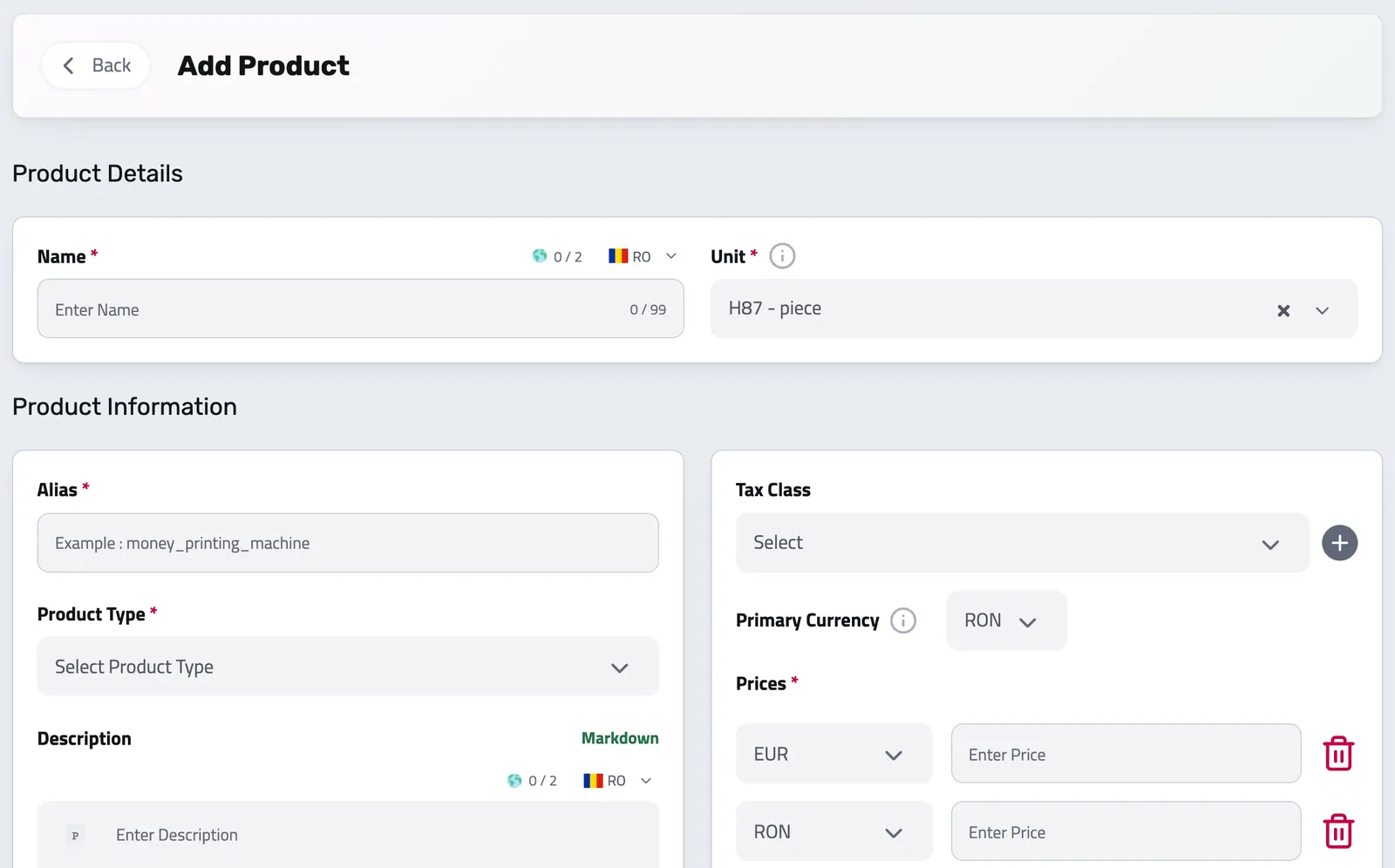Click the Add Product page title

263,65
